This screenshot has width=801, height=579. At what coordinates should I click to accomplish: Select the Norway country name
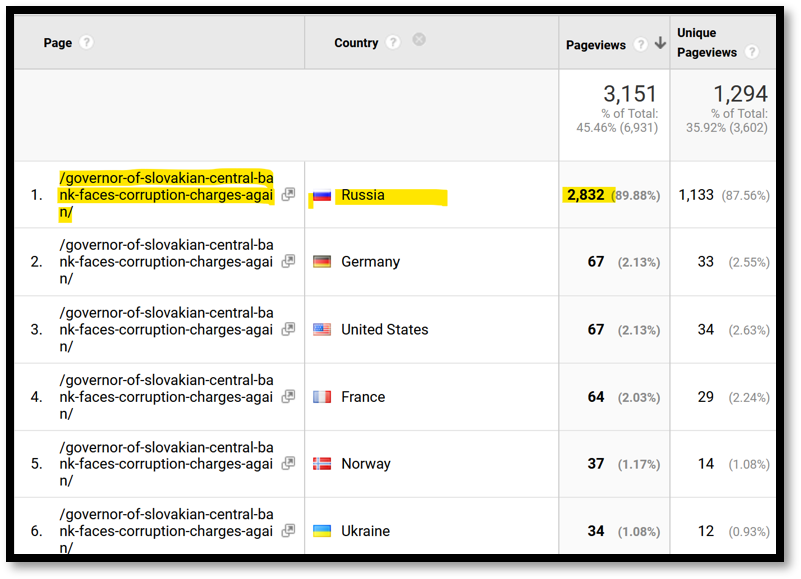pyautogui.click(x=366, y=464)
